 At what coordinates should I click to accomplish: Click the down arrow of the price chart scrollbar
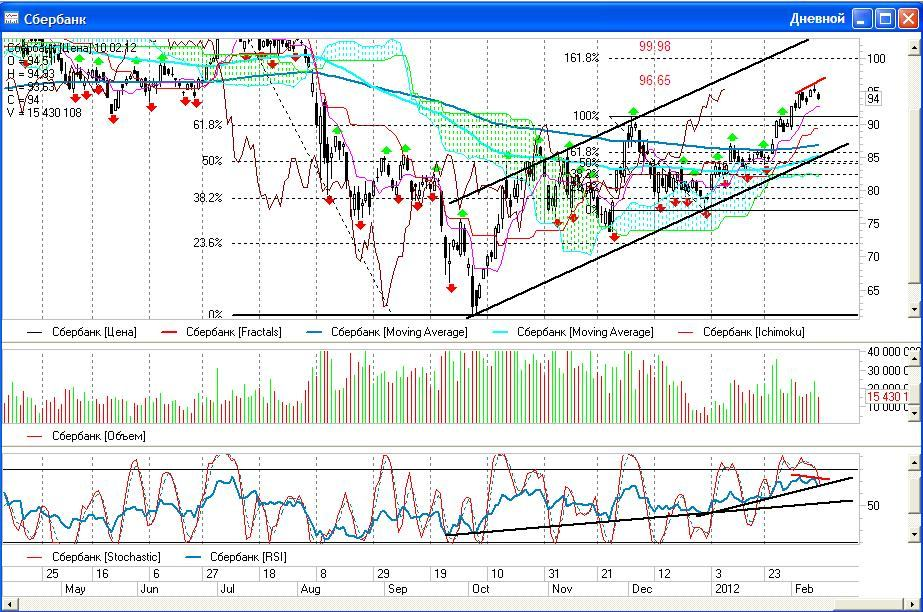coord(915,310)
